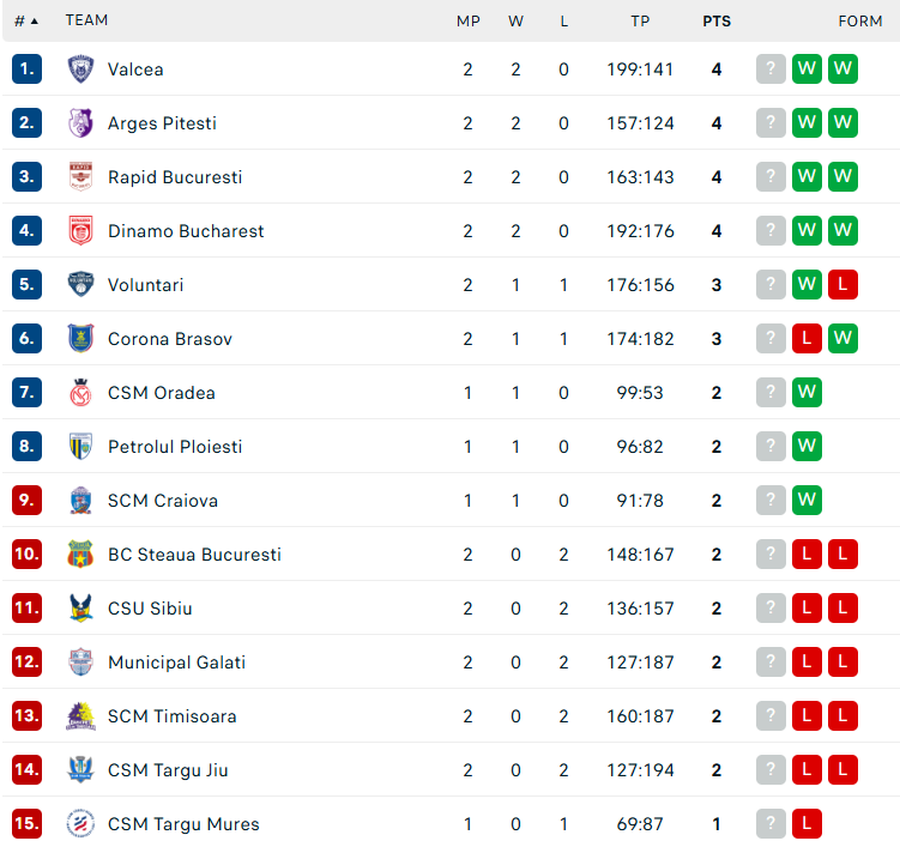Sort standings by PTS column header
Viewport: 900px width, 847px height.
pyautogui.click(x=716, y=21)
